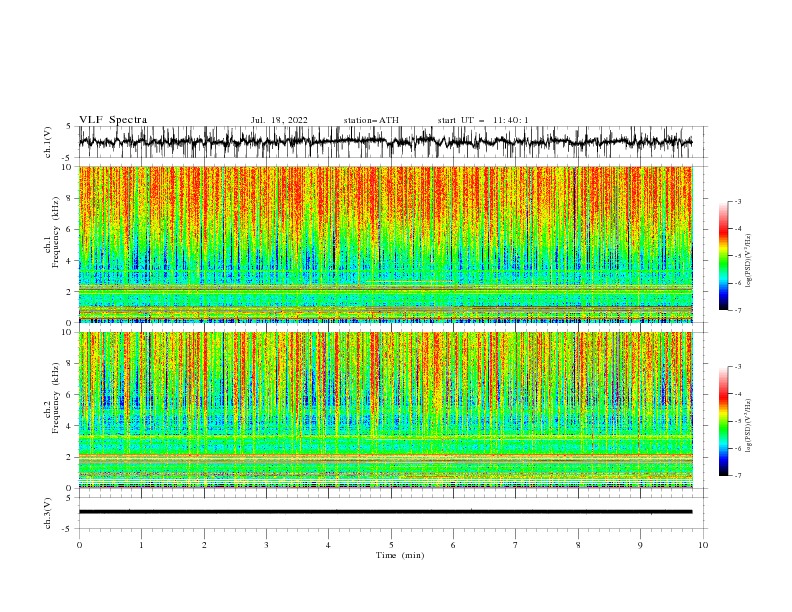Click the time axis tick label "5"
Screen dimensions: 792x612
pyautogui.click(x=391, y=545)
